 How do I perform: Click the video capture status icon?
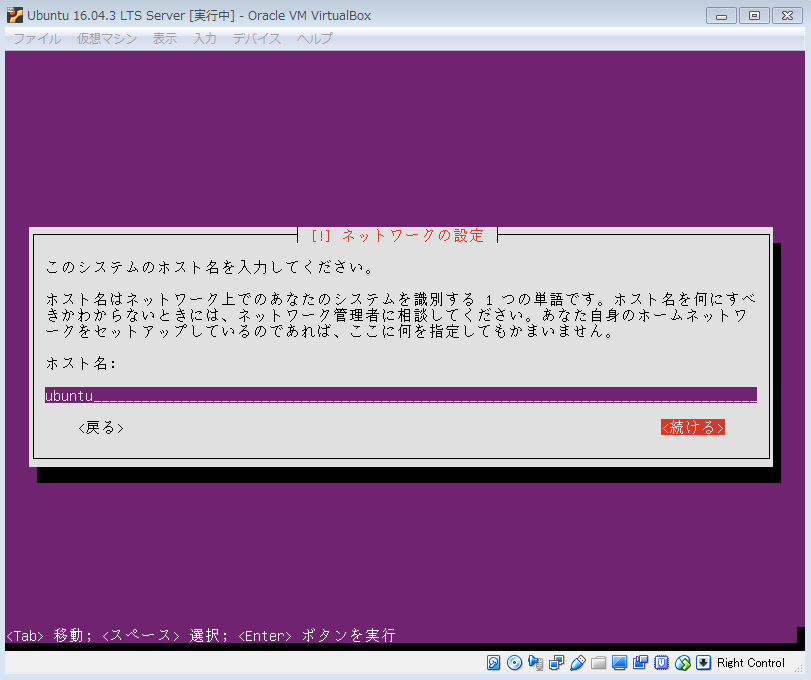tap(641, 663)
